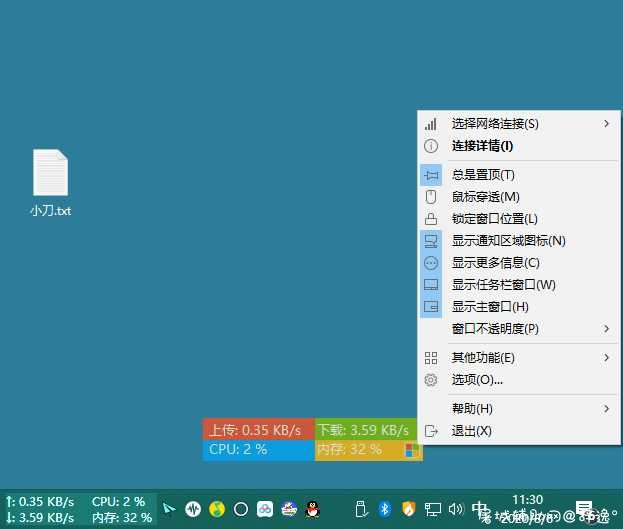The height and width of the screenshot is (529, 623).
Task: Click the info circle icon beside 连接详情
Action: pyautogui.click(x=431, y=146)
